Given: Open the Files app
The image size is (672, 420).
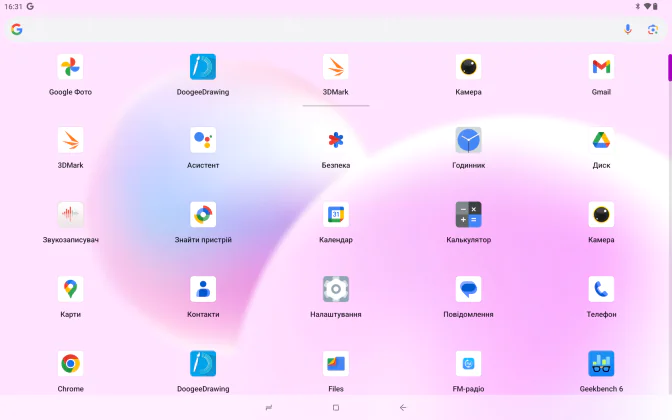Looking at the screenshot, I should (x=336, y=364).
